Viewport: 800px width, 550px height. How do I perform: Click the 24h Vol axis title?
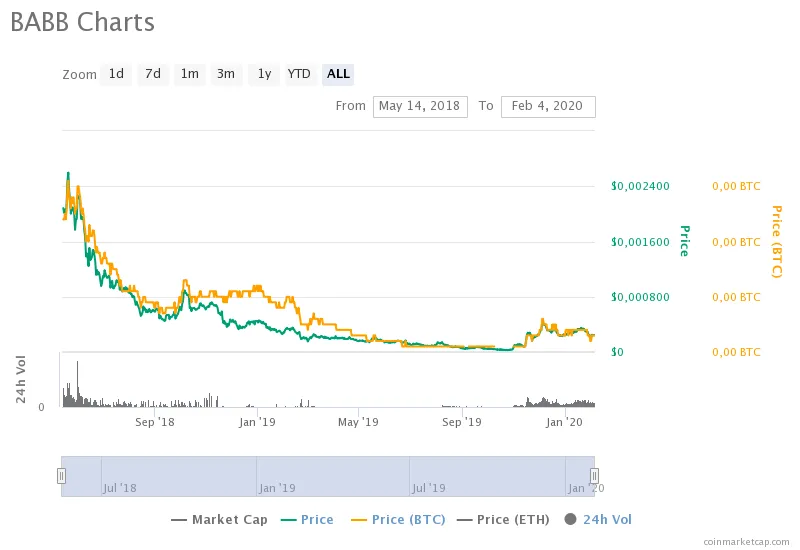tap(20, 379)
